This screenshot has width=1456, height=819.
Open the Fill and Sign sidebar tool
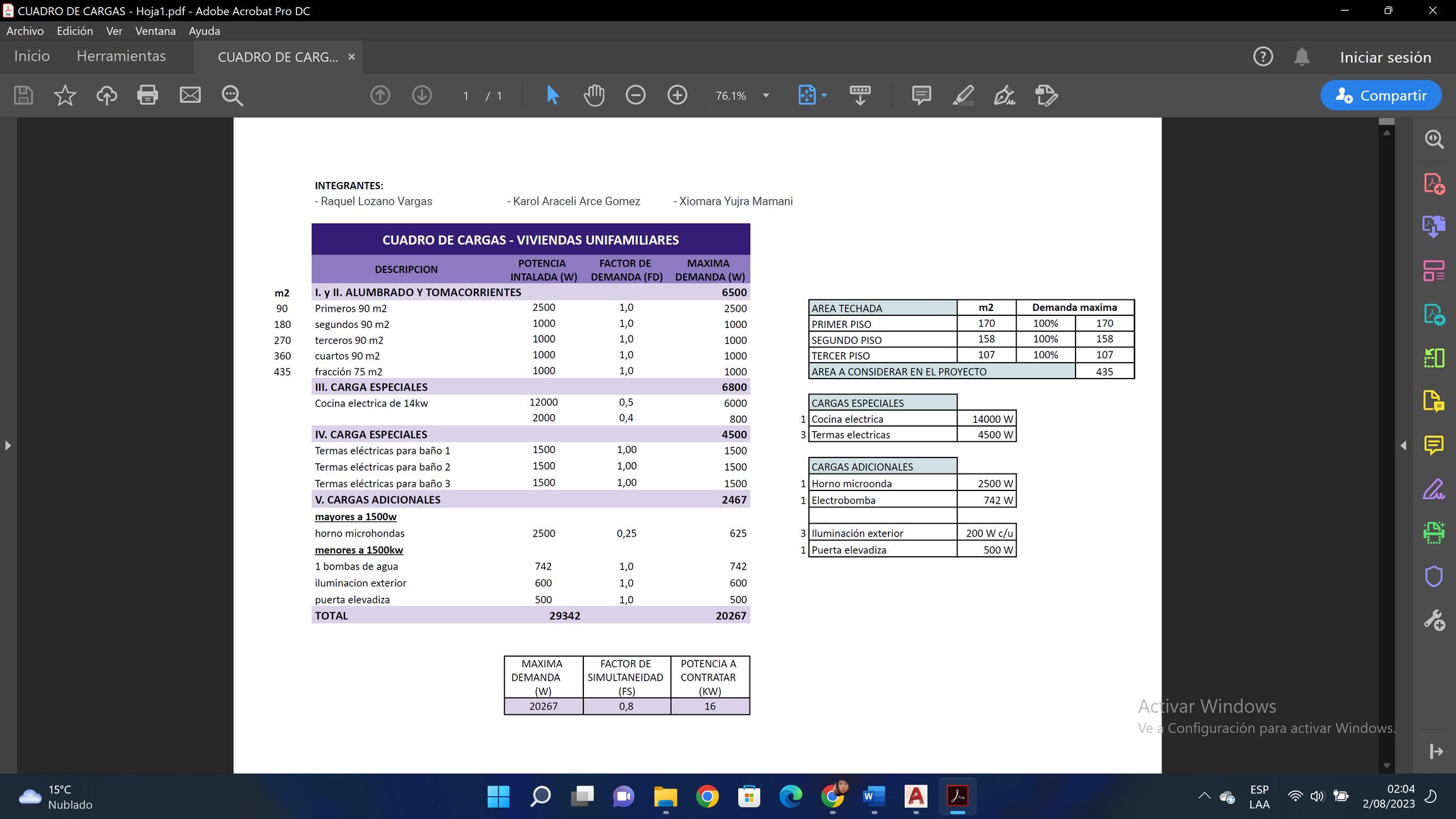pos(1433,489)
